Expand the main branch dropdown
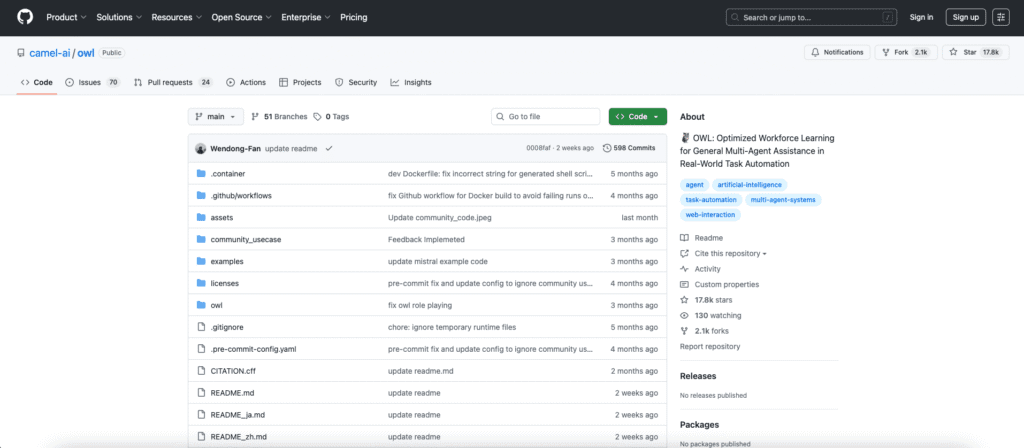 [216, 116]
